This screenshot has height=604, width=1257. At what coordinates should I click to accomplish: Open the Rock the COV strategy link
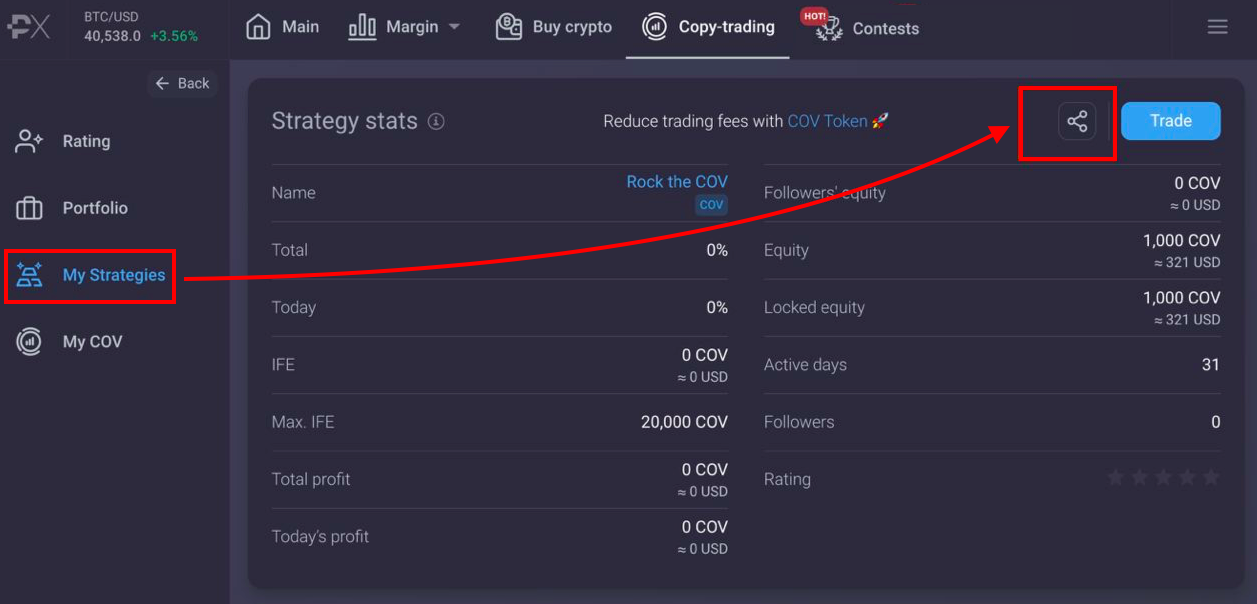coord(676,182)
